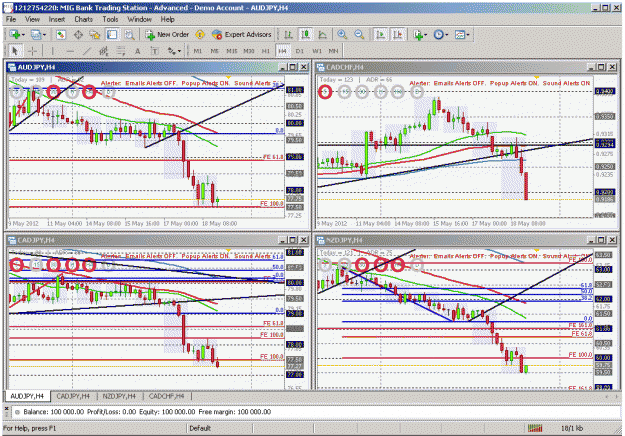Toggle chart Auto Scroll
This screenshot has width=625, height=436.
coord(380,35)
